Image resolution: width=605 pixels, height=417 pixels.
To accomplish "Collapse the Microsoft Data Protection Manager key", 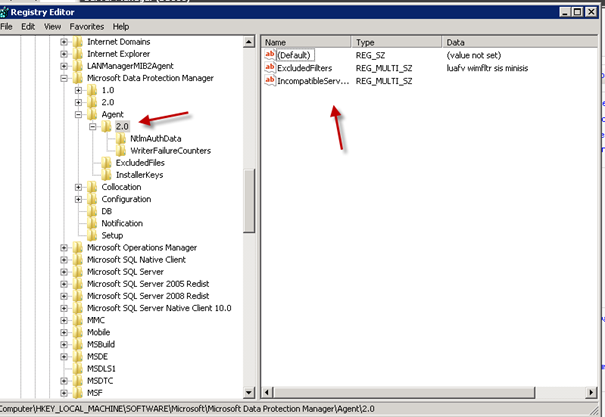I will pyautogui.click(x=64, y=78).
